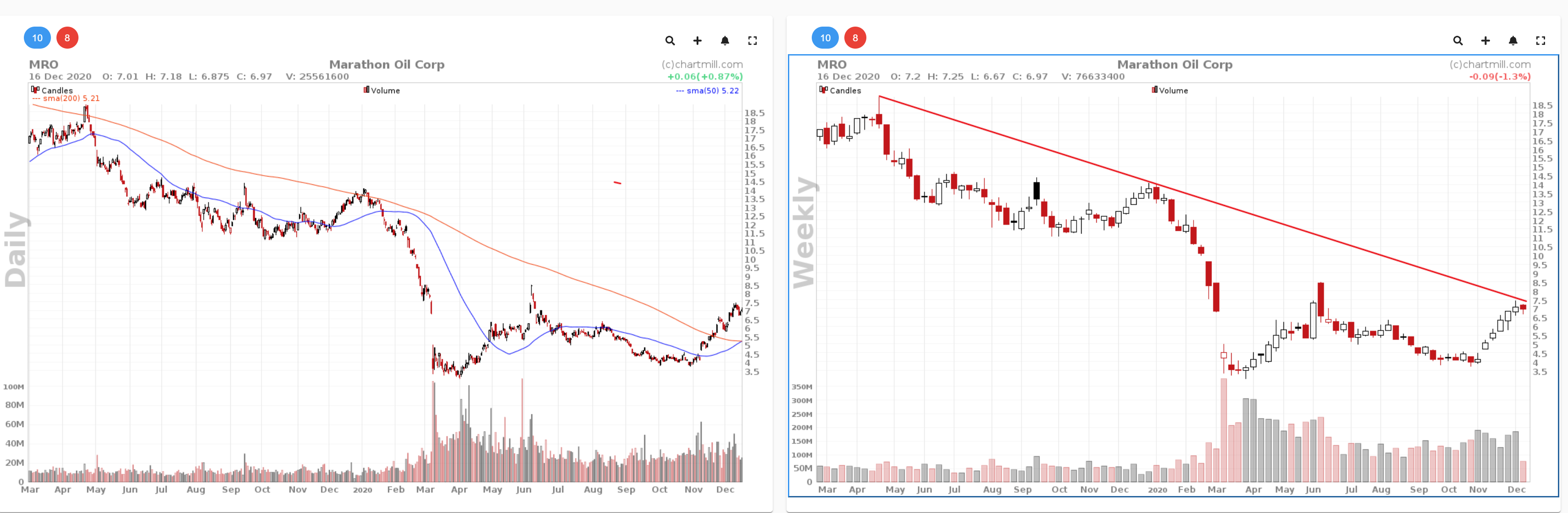Click the red 8 badge on weekly chart
The height and width of the screenshot is (513, 1568).
[x=855, y=38]
